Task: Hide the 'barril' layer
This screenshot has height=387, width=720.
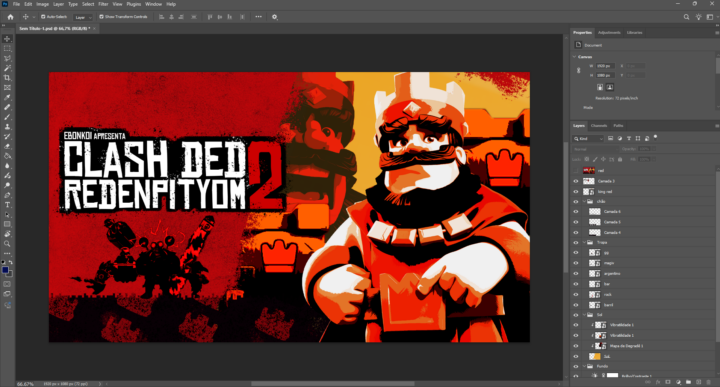Action: tap(576, 305)
